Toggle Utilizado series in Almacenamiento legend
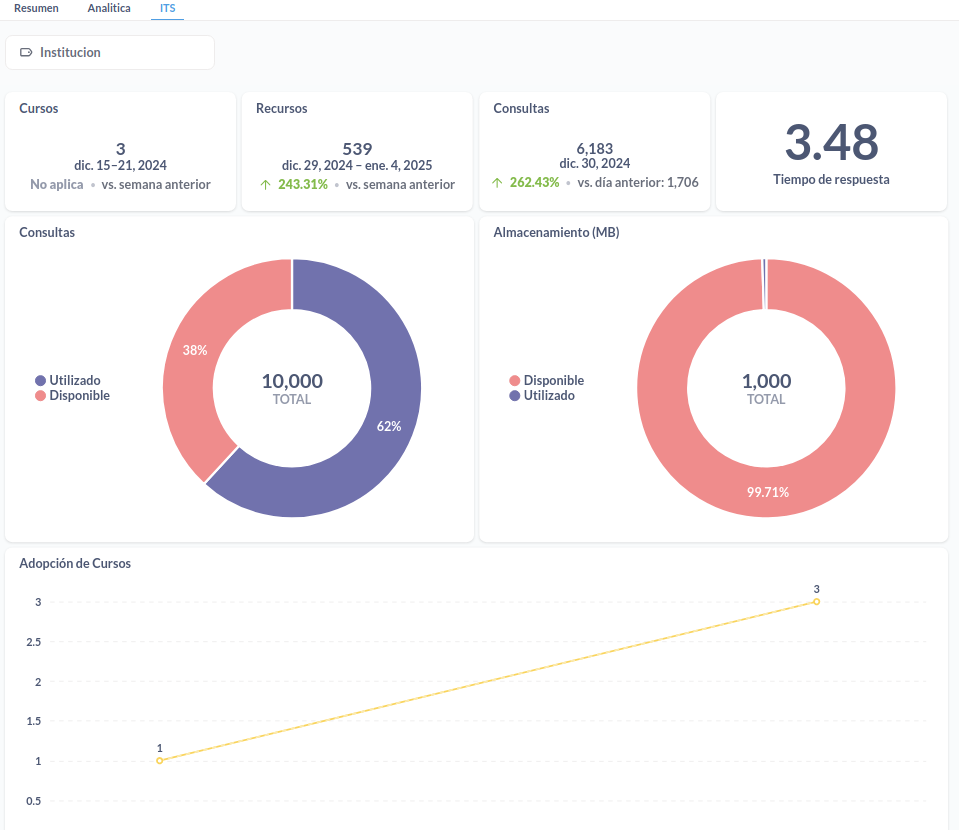 click(x=549, y=396)
